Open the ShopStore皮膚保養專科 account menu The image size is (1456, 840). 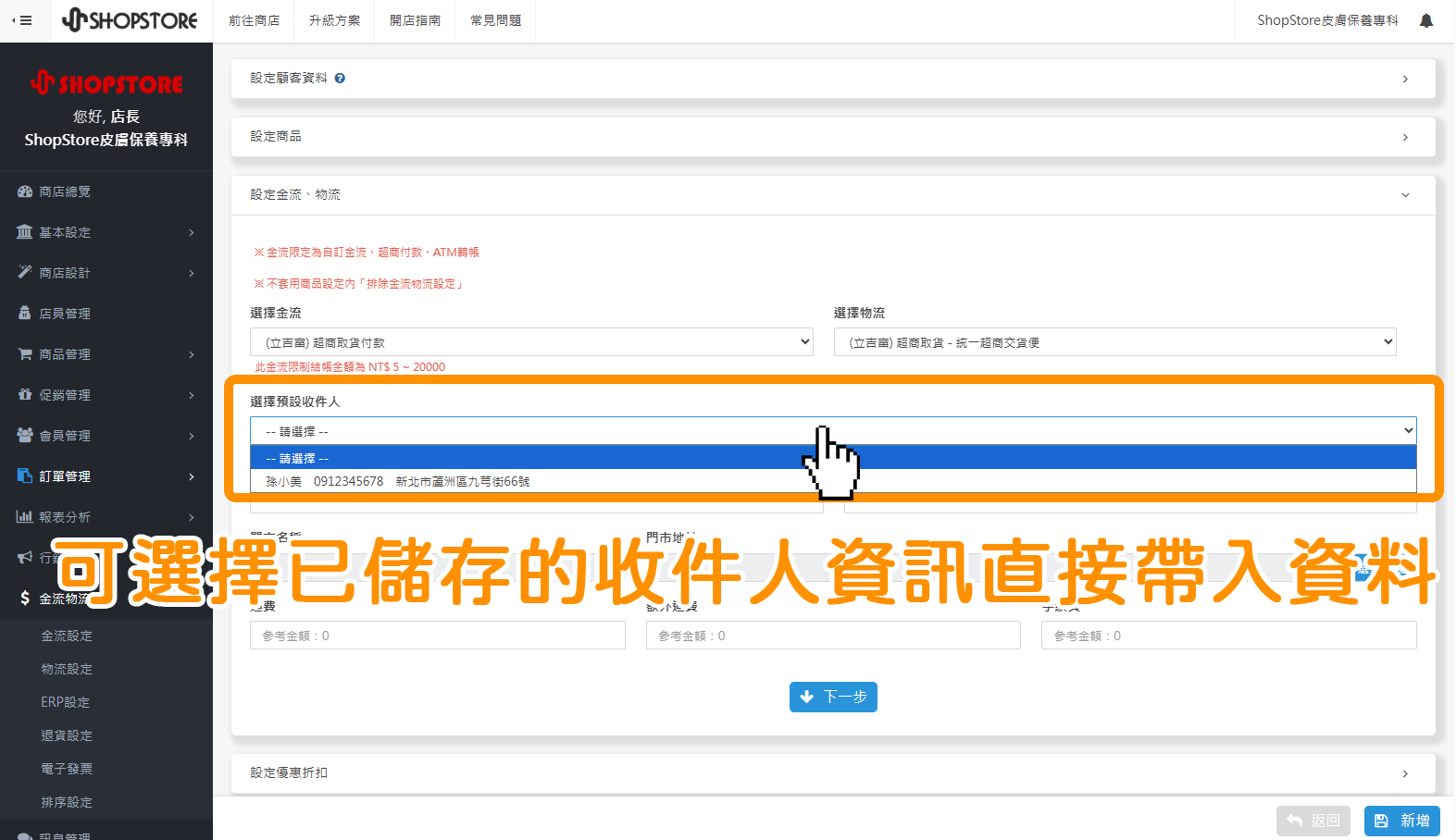tap(1327, 20)
